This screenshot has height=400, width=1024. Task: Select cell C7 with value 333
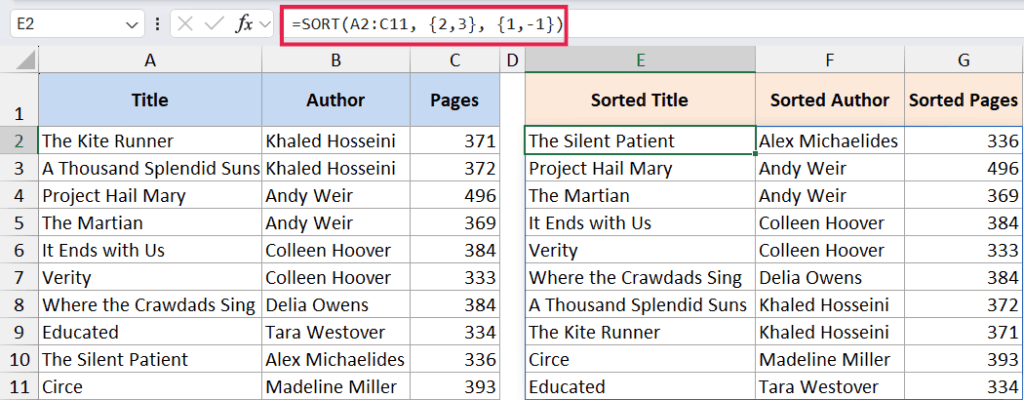pyautogui.click(x=455, y=278)
